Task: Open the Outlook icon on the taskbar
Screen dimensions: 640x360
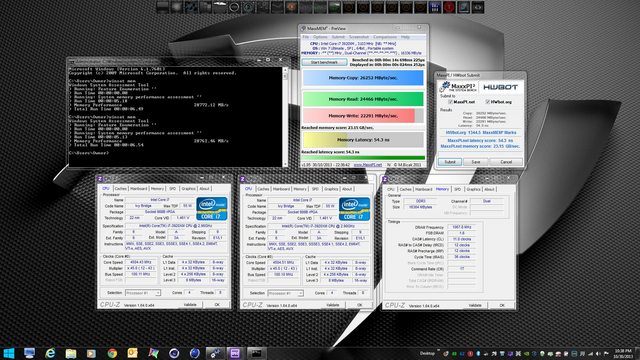Action: point(133,353)
